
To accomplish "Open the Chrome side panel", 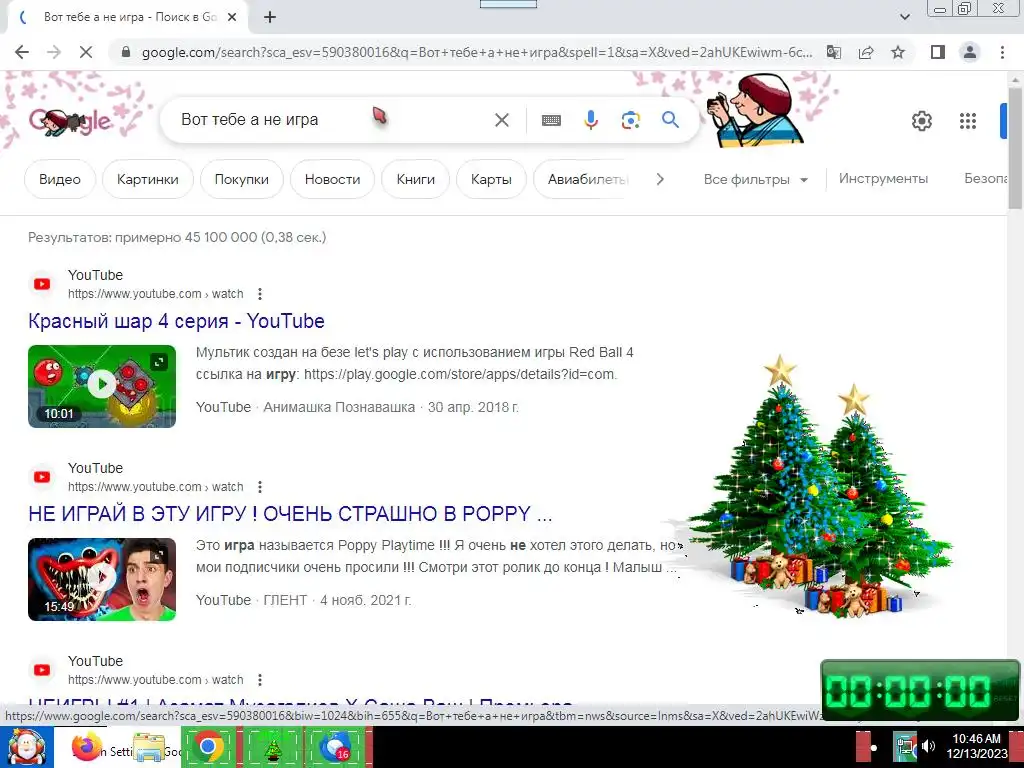I will 938,52.
